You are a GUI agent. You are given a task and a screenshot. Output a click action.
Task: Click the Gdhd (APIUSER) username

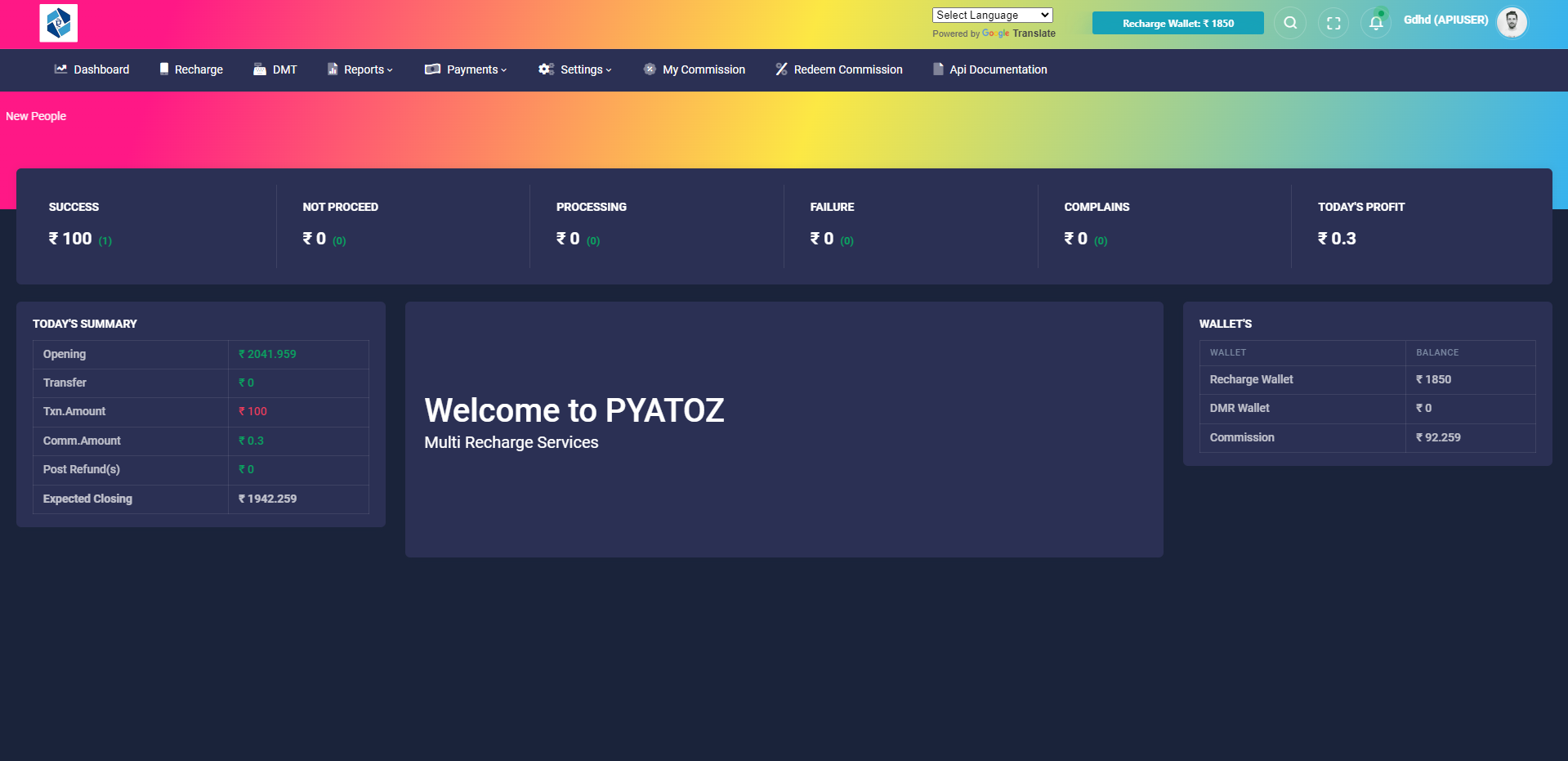point(1445,20)
